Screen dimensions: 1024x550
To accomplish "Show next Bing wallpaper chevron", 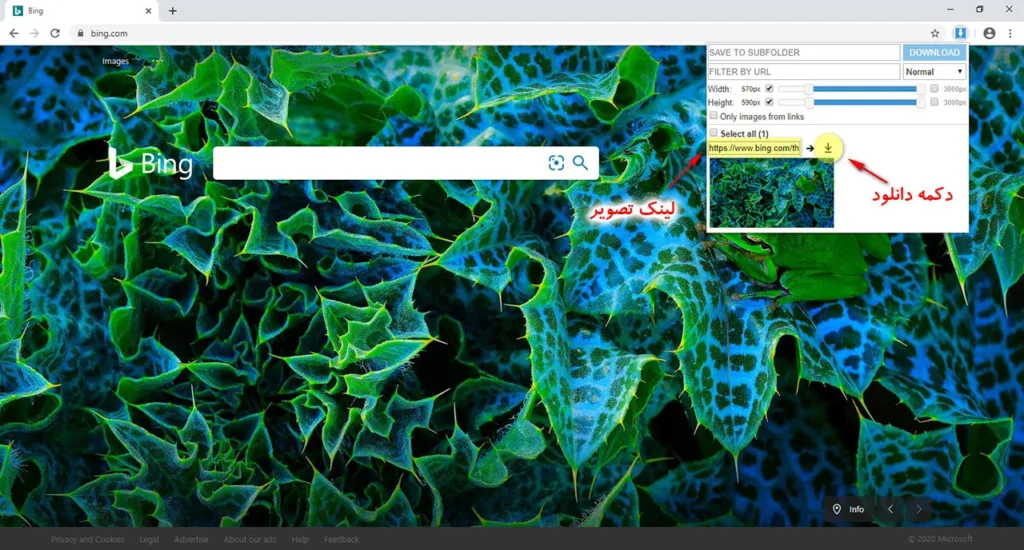I will [x=919, y=510].
